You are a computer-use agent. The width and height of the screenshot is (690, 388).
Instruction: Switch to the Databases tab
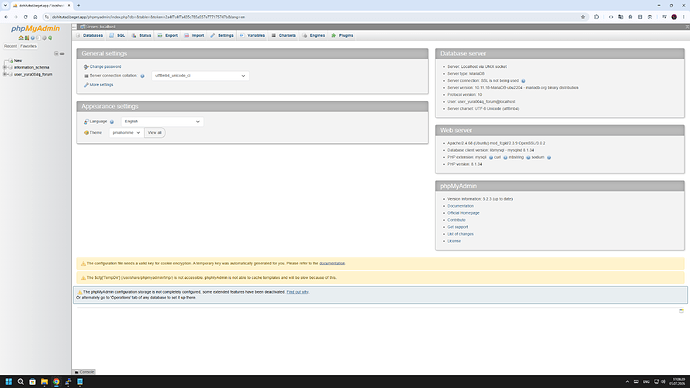[x=90, y=35]
